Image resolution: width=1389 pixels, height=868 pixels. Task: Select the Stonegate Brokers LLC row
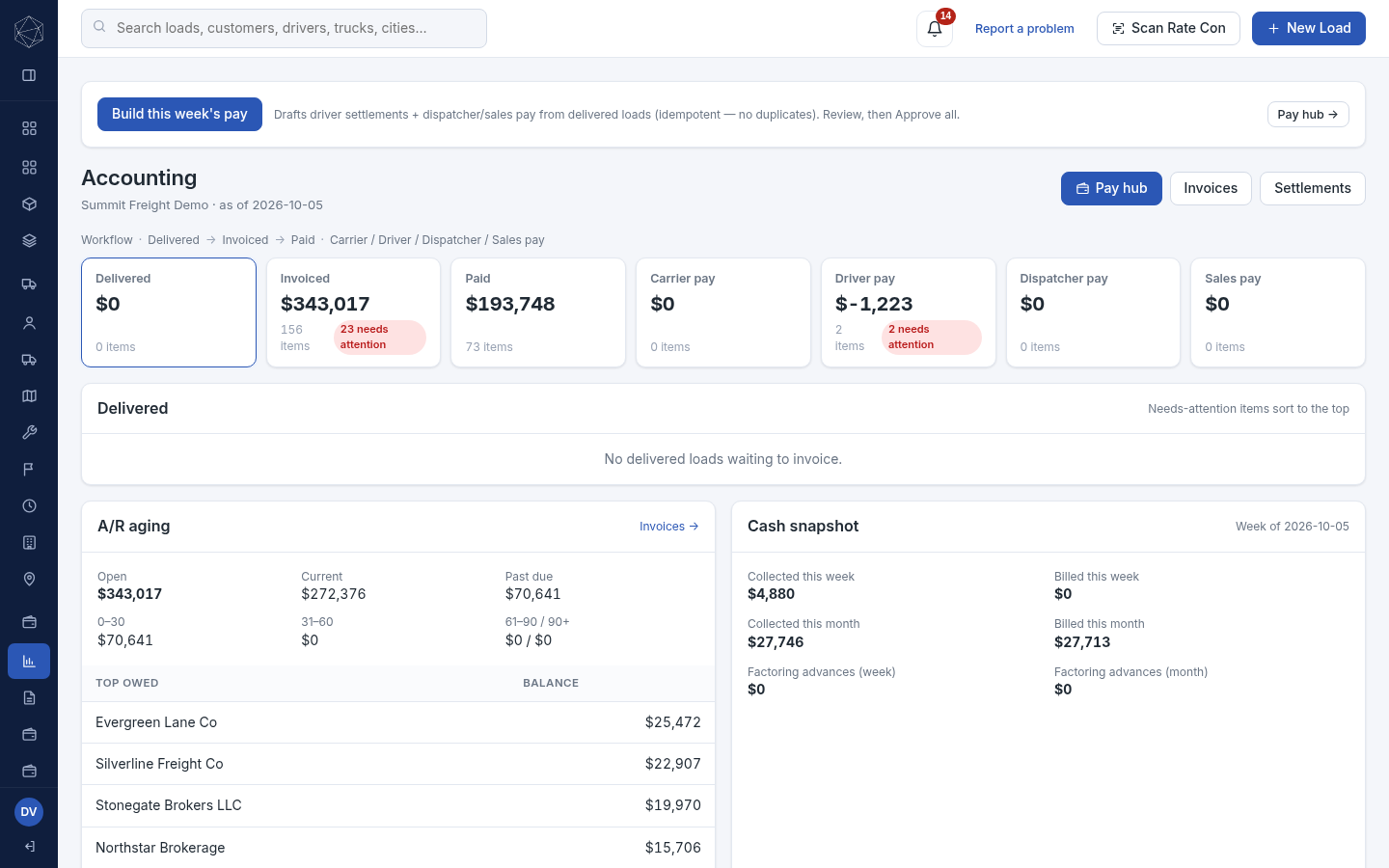point(398,805)
